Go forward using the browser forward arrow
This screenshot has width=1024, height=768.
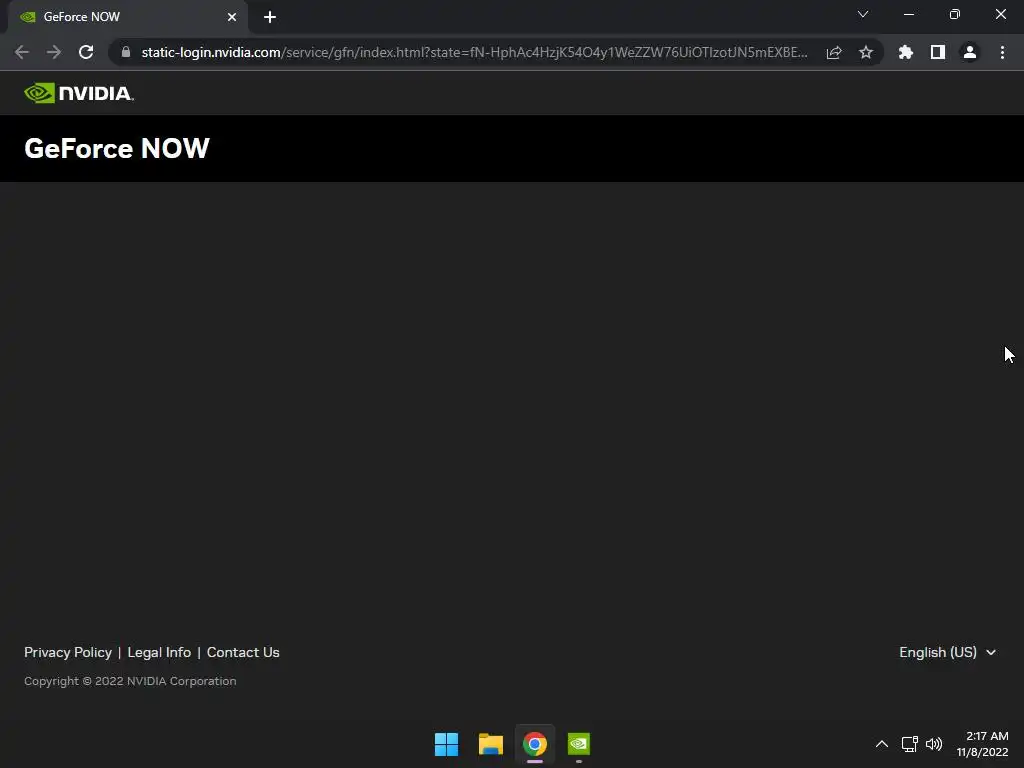click(54, 52)
